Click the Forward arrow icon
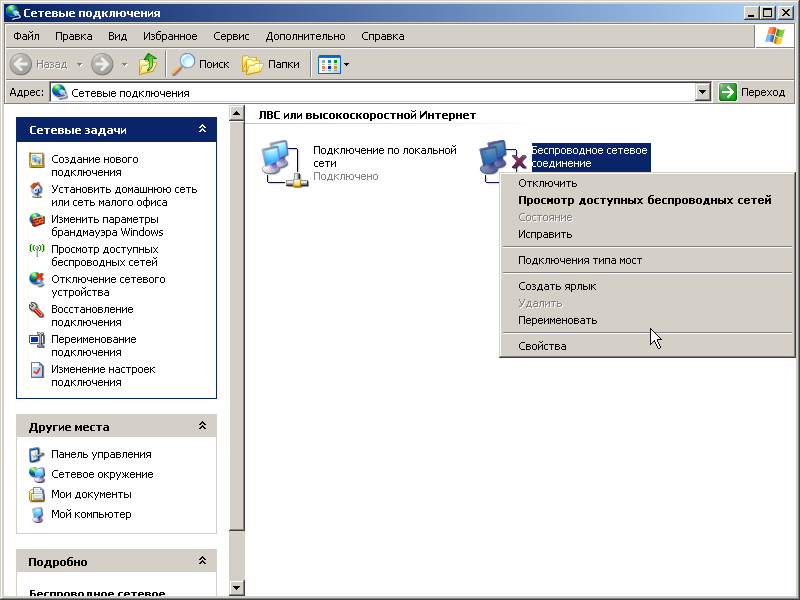 click(x=102, y=64)
